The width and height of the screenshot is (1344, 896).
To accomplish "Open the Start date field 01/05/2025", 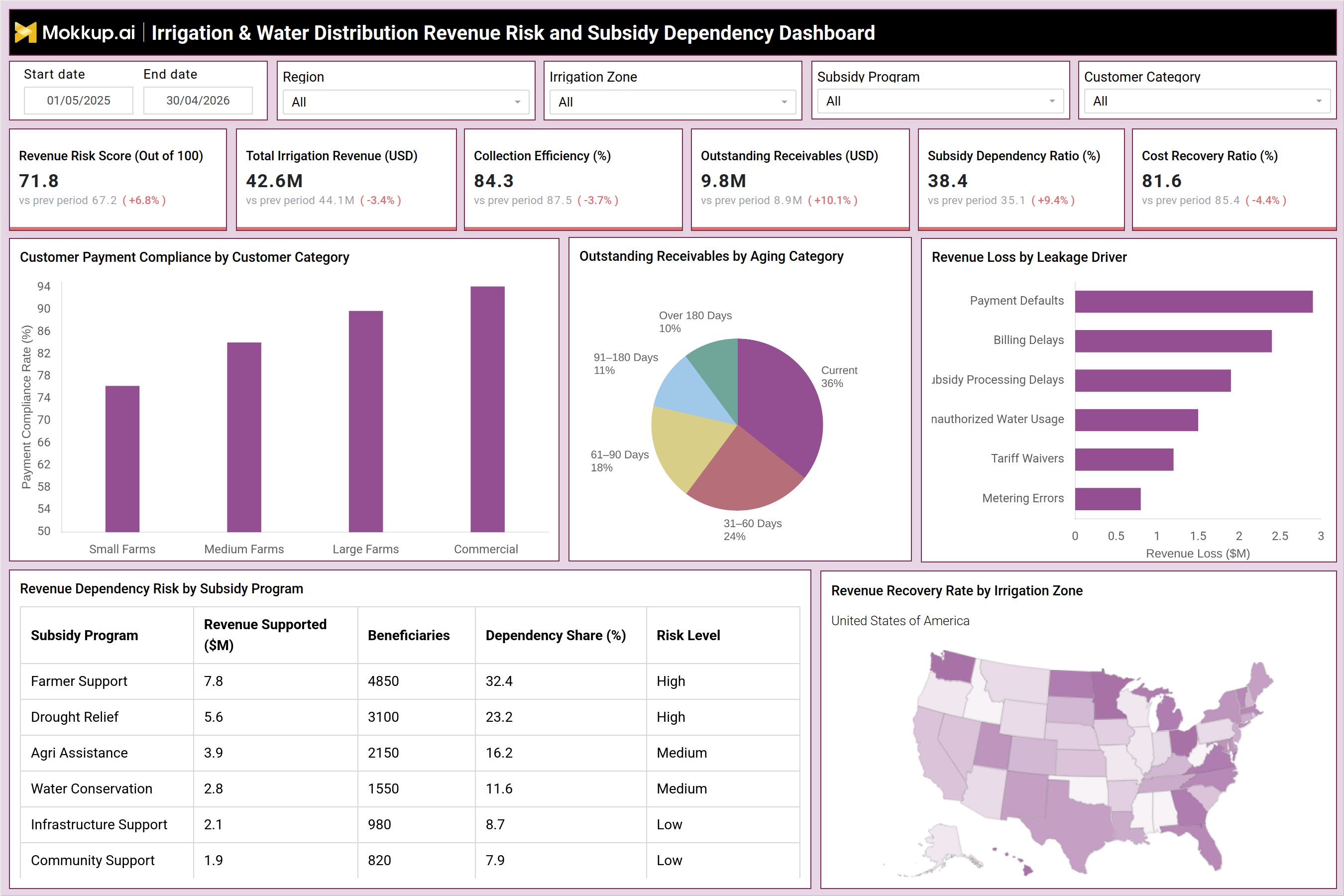I will 78,101.
